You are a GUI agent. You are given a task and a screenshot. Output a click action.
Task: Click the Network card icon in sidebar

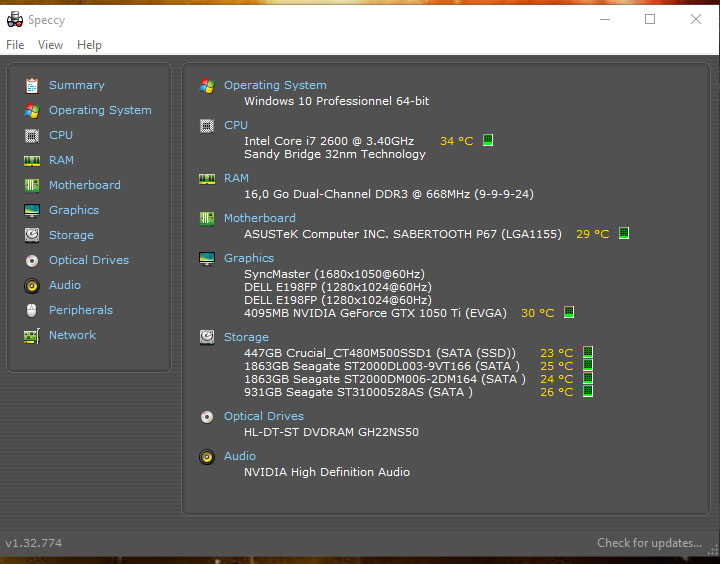[x=32, y=336]
